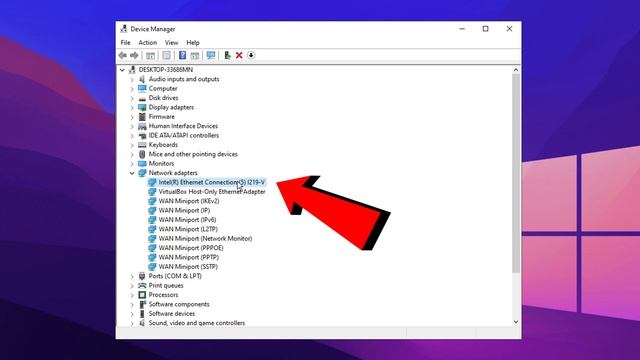Image resolution: width=640 pixels, height=360 pixels.
Task: Select the Audio inputs and outputs speaker icon
Action: pyautogui.click(x=142, y=79)
